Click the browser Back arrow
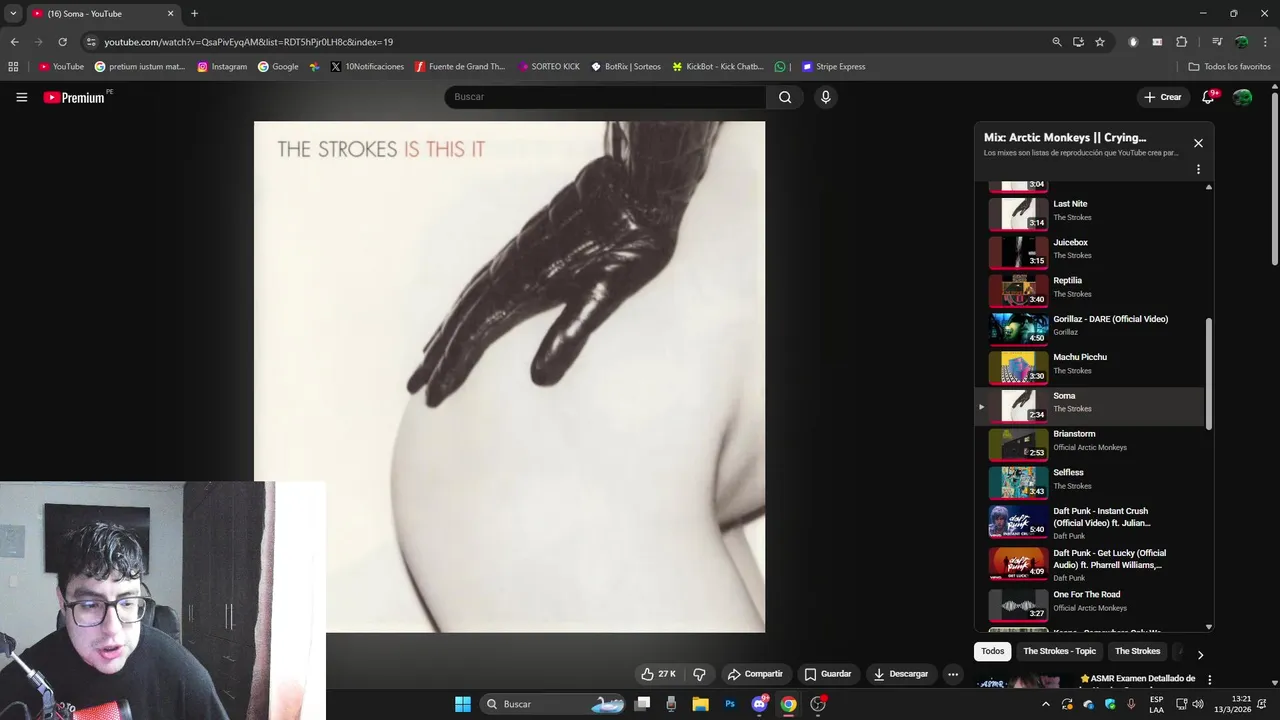The height and width of the screenshot is (720, 1280). (x=14, y=42)
